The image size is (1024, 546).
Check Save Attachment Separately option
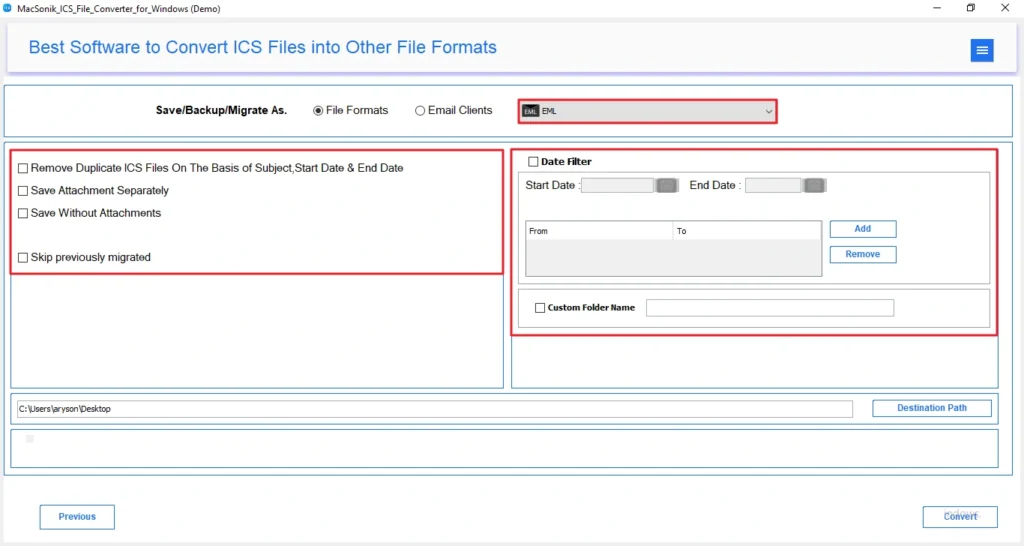23,191
